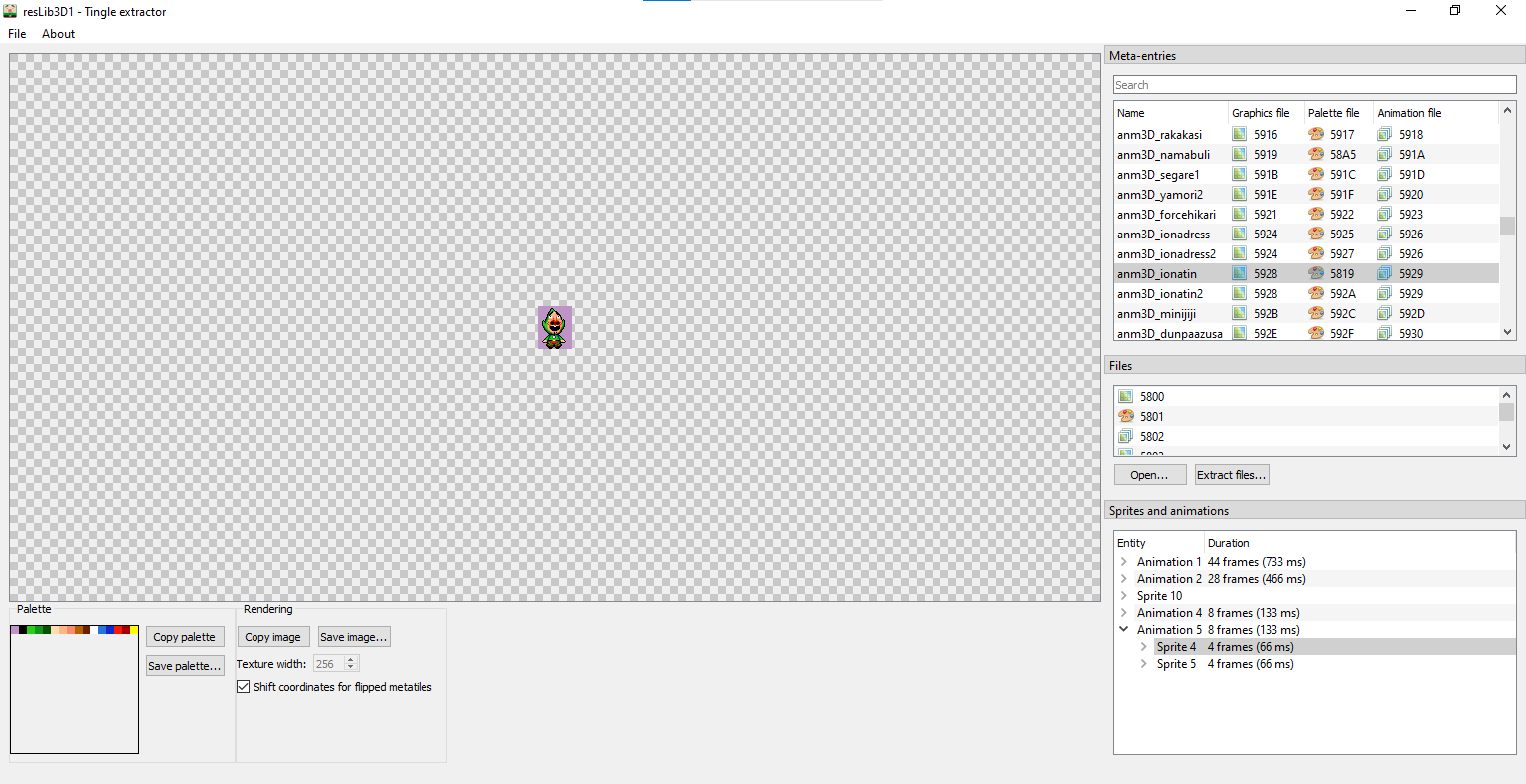Collapse Animation 5 tree entry
This screenshot has width=1526, height=784.
(x=1124, y=630)
